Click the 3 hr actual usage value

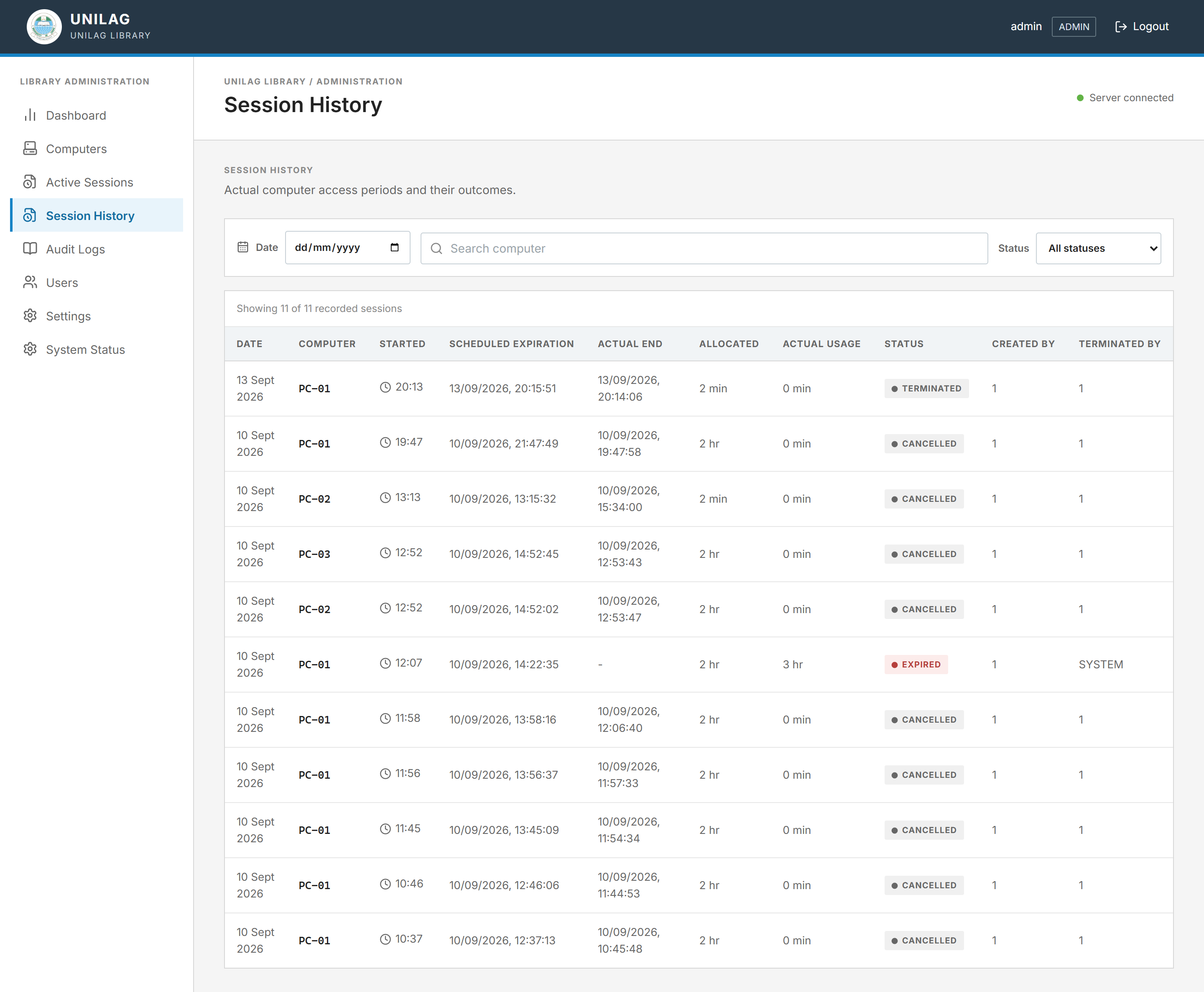pyautogui.click(x=792, y=665)
